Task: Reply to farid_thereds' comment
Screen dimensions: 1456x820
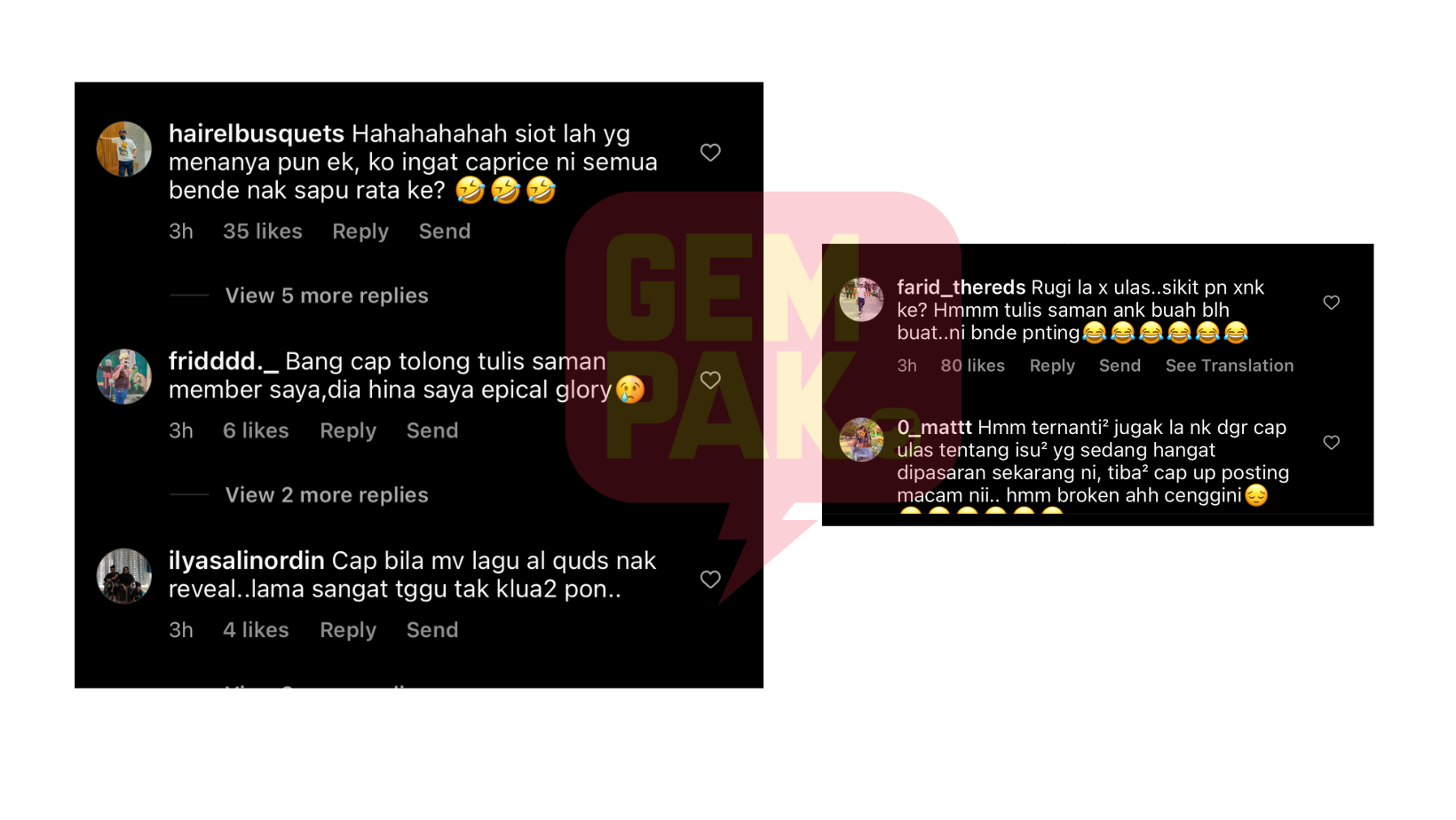Action: coord(1052,366)
